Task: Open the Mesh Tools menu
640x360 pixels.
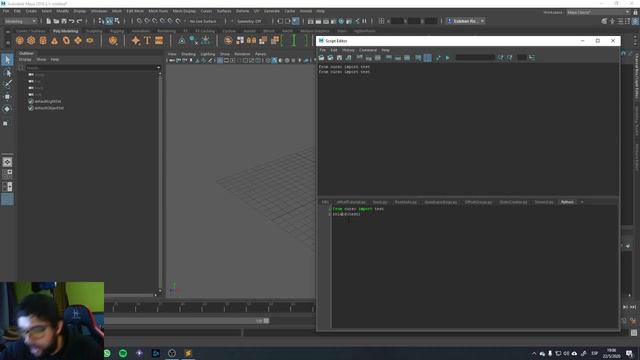Action: pyautogui.click(x=158, y=11)
